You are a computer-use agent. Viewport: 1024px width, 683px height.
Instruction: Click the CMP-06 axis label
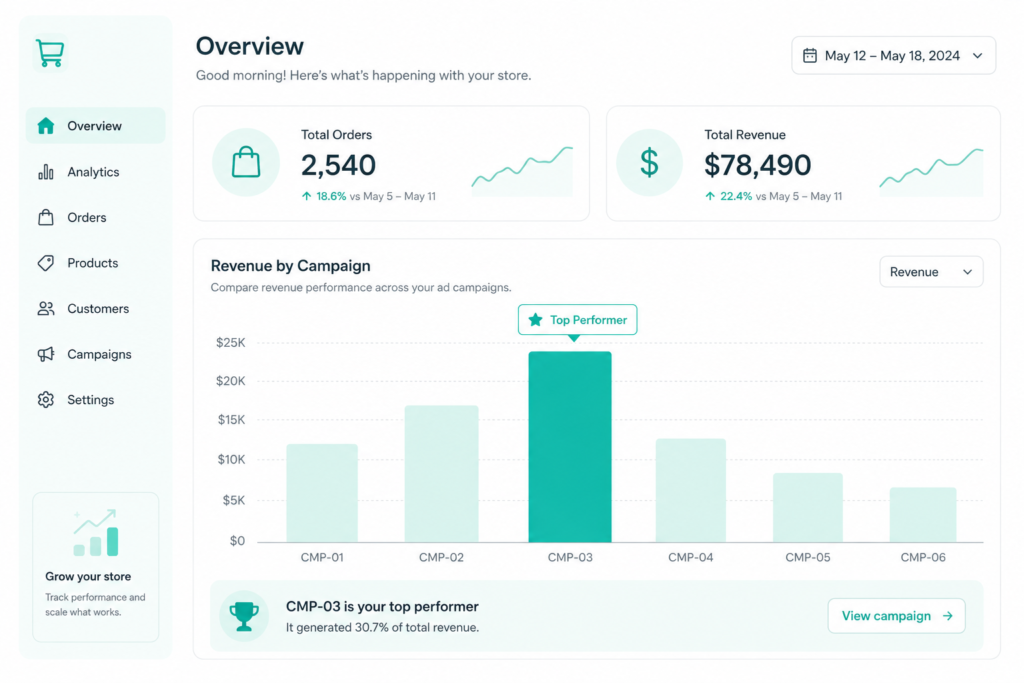point(923,557)
